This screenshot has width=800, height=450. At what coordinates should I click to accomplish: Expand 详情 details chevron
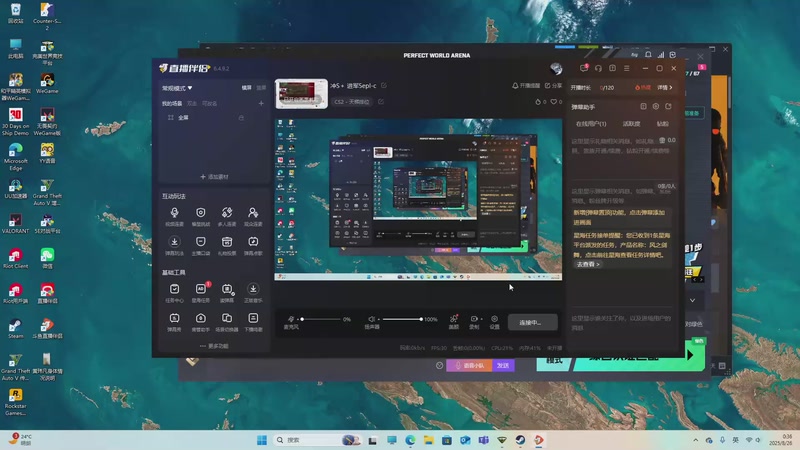[665, 88]
